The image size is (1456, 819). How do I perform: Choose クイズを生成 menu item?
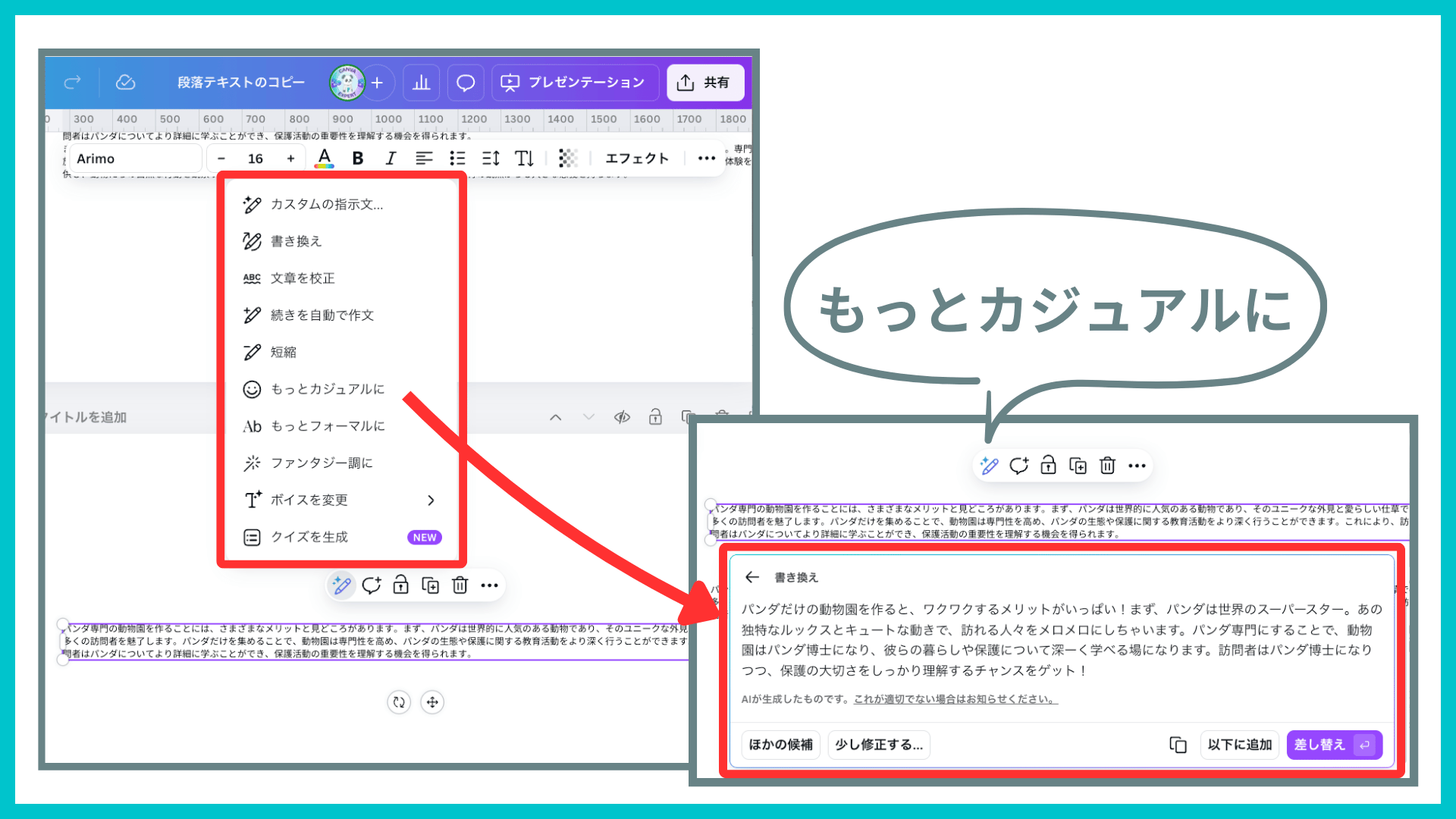(341, 537)
